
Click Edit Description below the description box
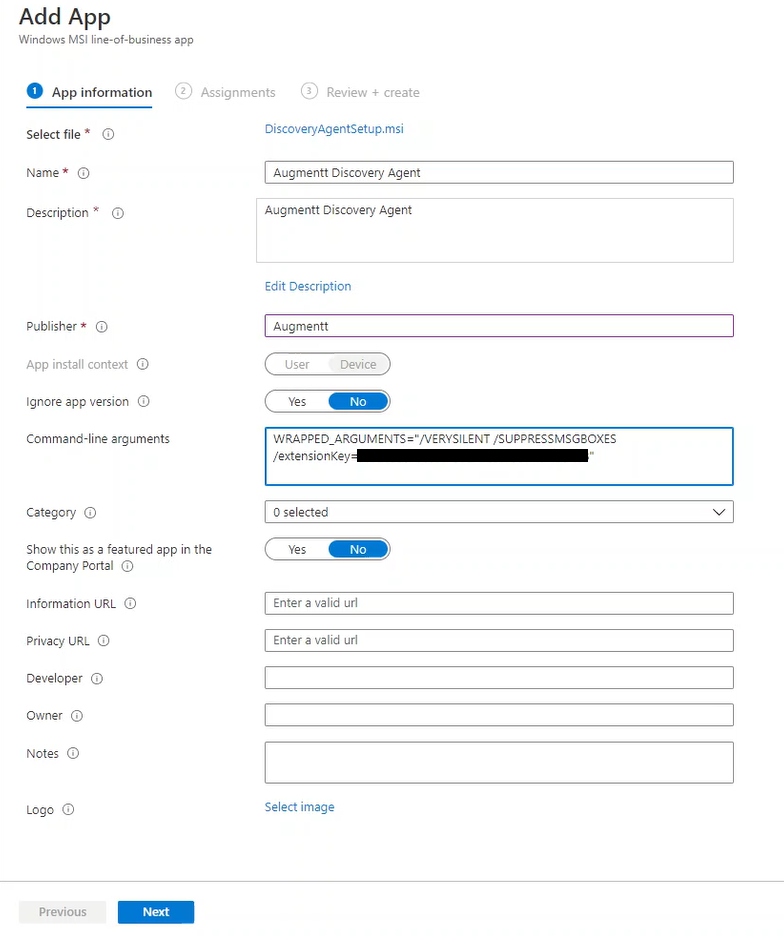pyautogui.click(x=307, y=286)
